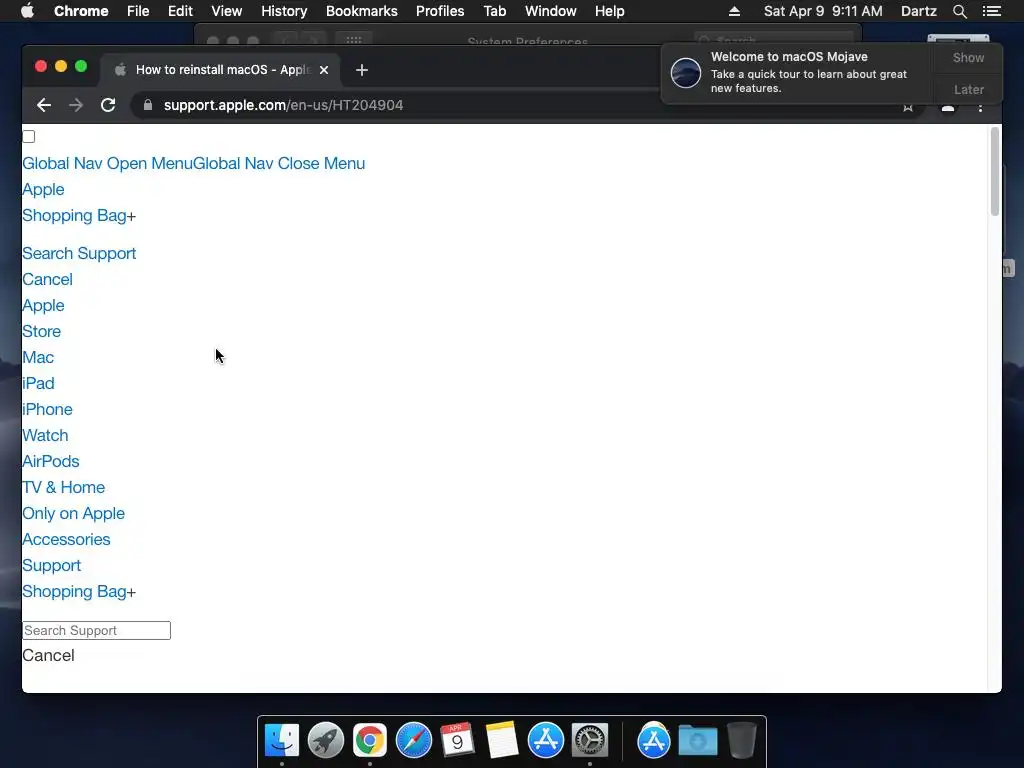Screen dimensions: 1024x768
Task: Click the padlock icon in the address bar
Action: (148, 105)
